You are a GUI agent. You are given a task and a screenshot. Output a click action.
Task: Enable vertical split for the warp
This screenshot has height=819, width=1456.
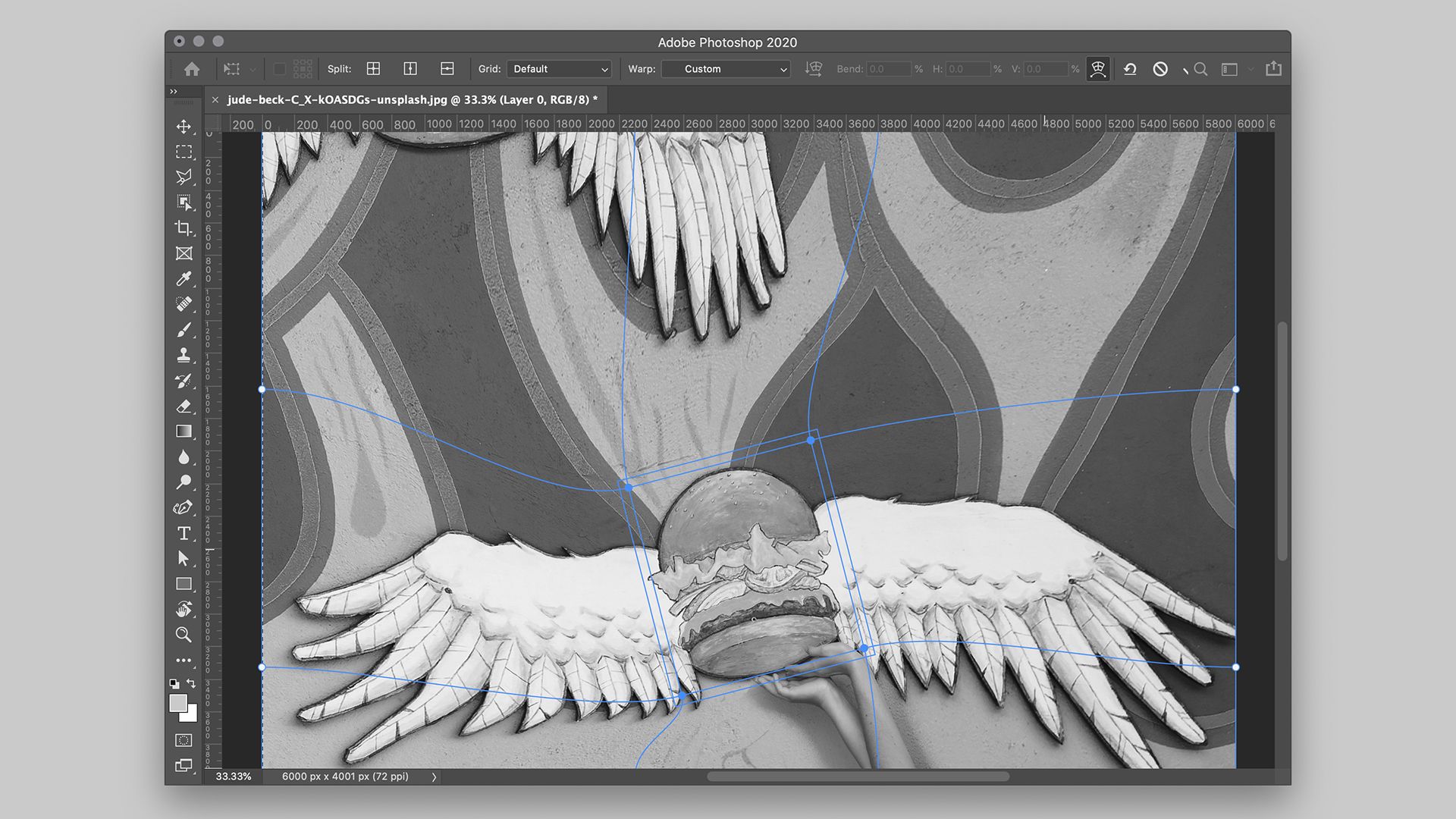pyautogui.click(x=409, y=68)
